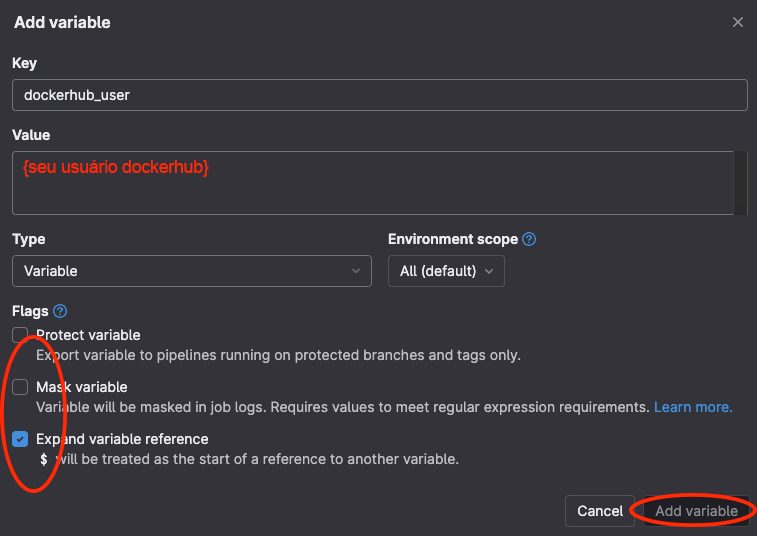Viewport: 757px width, 536px height.
Task: Open the Type dropdown showing Variable
Action: [x=192, y=271]
